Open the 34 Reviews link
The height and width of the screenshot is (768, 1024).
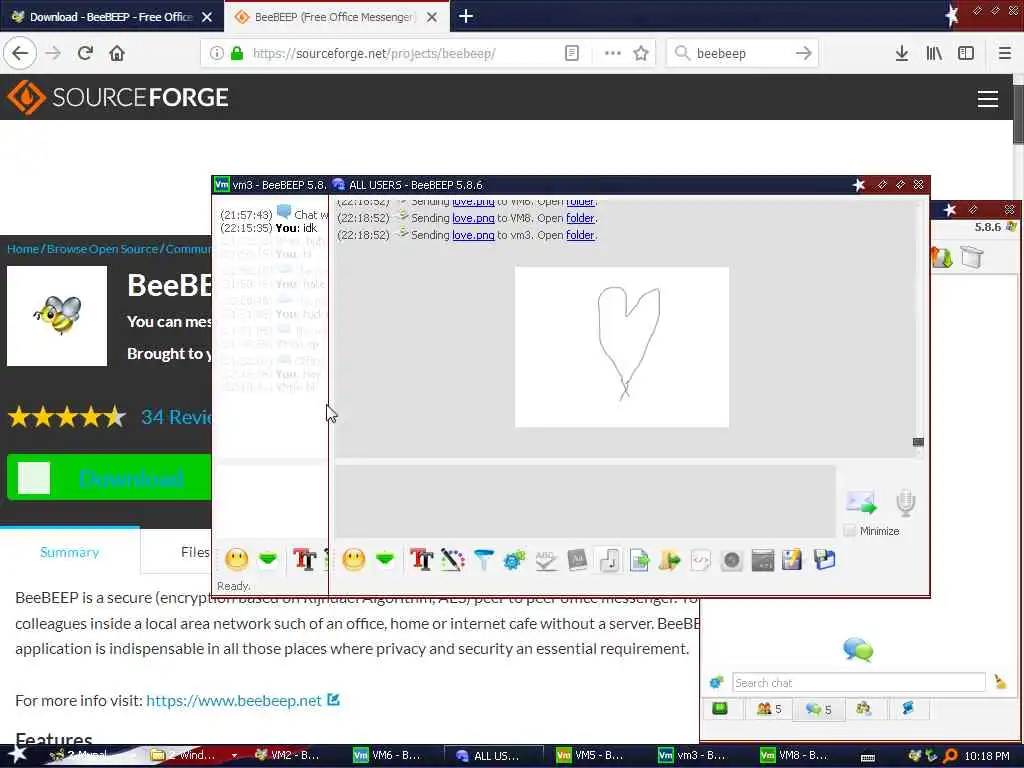point(176,417)
